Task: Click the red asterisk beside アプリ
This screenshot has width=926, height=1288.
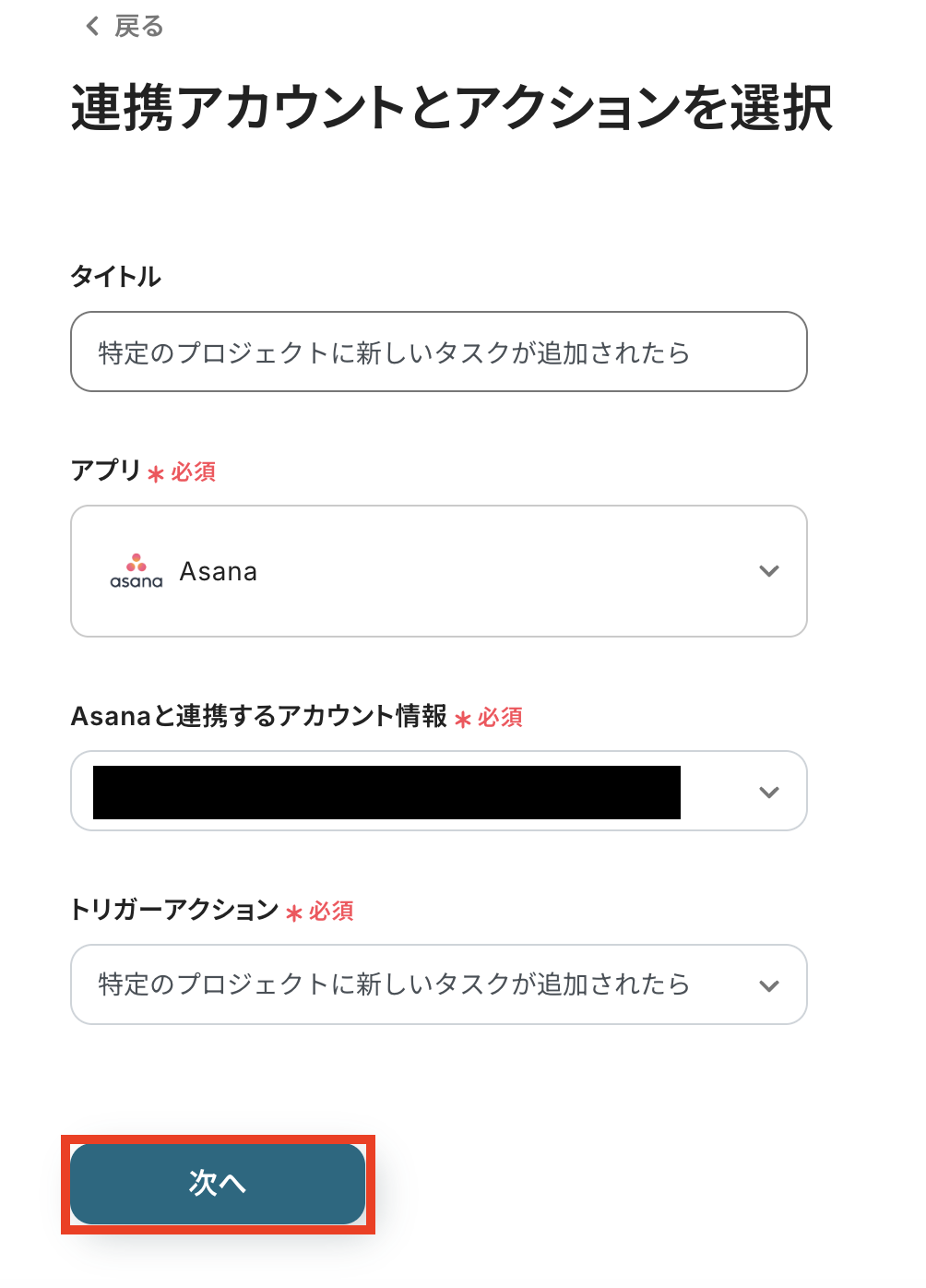Action: tap(156, 474)
